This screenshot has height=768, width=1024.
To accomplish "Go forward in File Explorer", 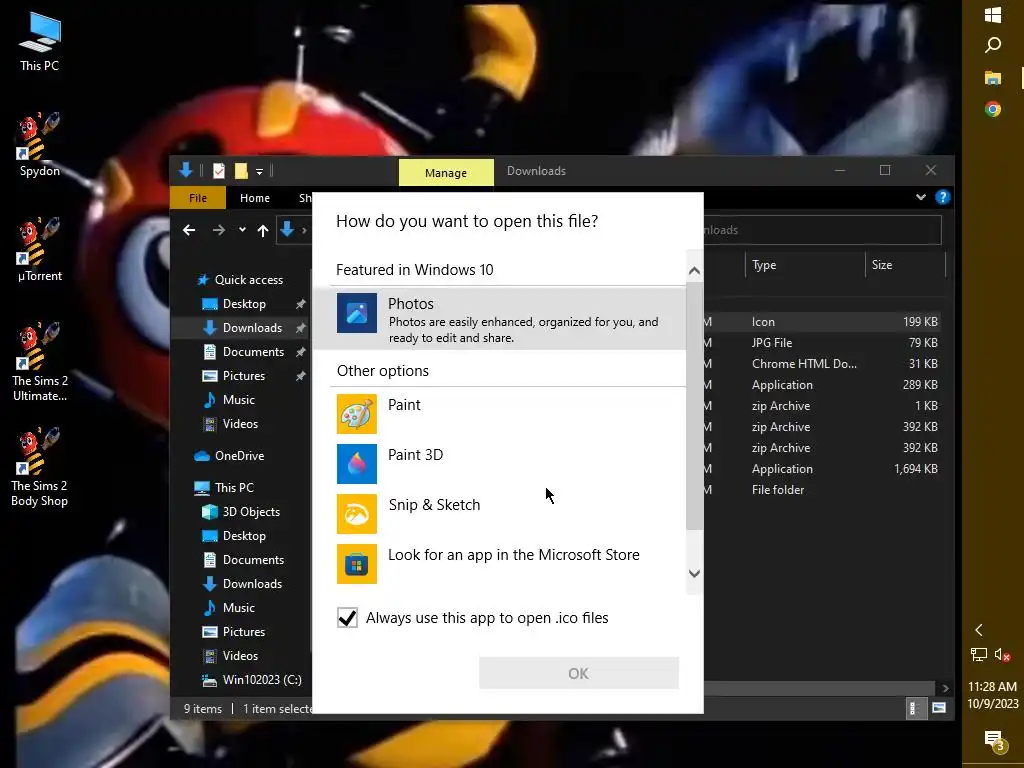I will pos(219,230).
